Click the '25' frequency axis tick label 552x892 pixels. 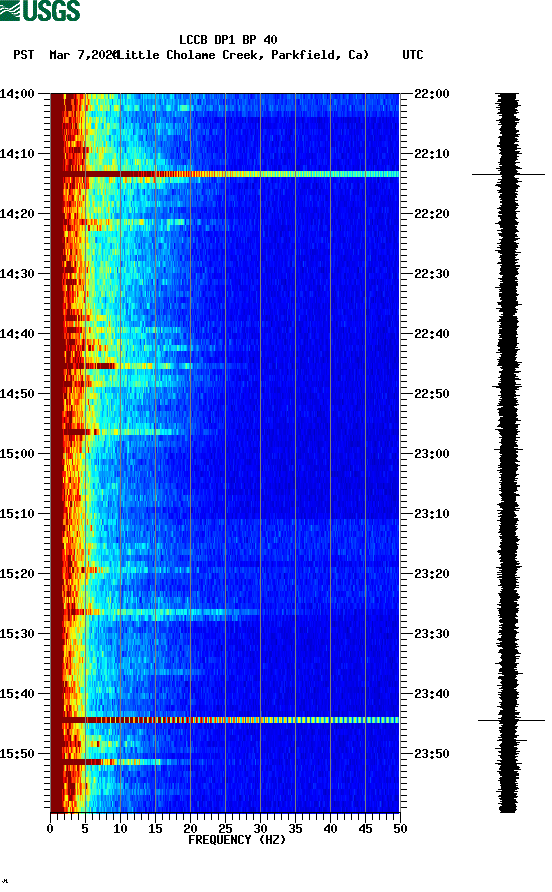coord(225,828)
